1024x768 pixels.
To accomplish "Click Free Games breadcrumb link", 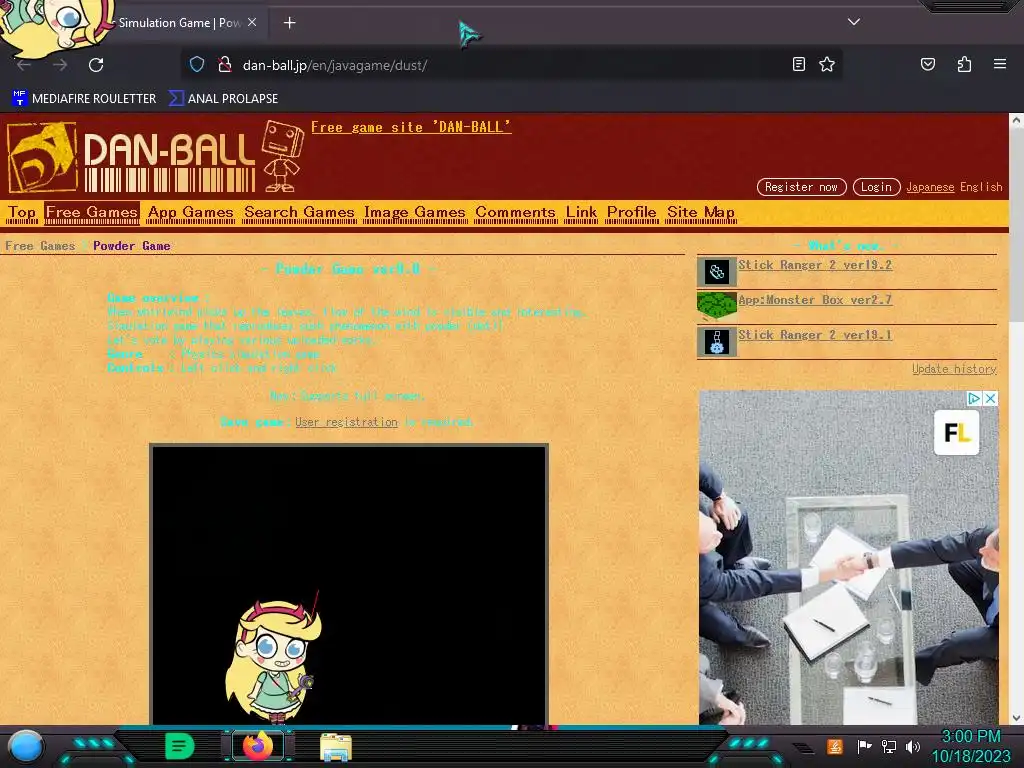I will tap(40, 246).
